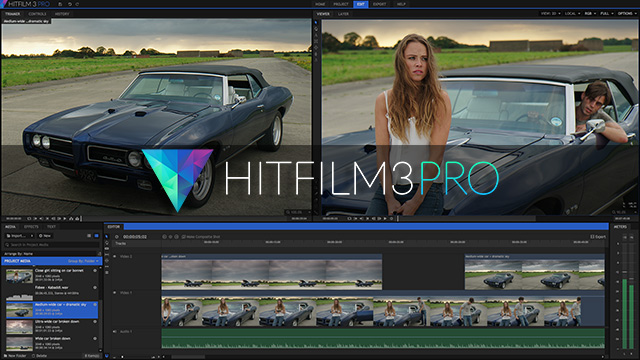Click the clock icon beside the editor timecode
This screenshot has height=360, width=640.
pos(117,237)
